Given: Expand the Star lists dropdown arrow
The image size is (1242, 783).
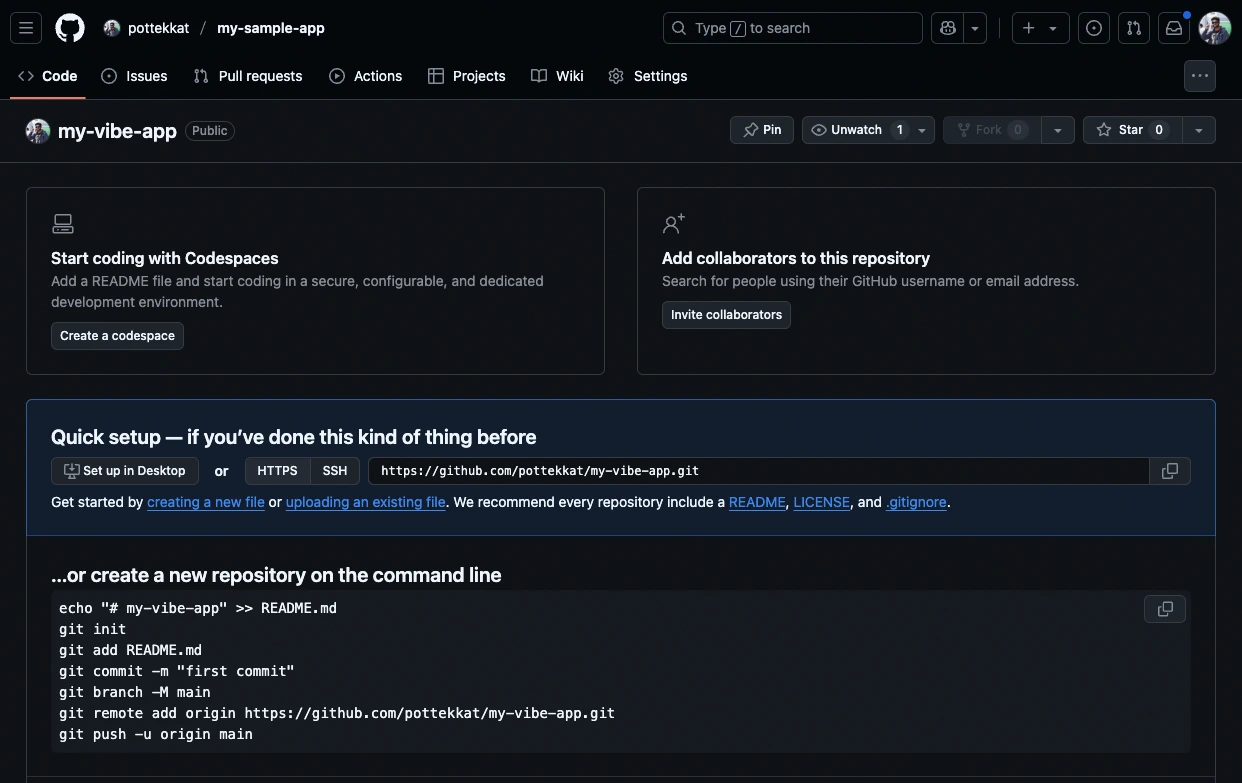Looking at the screenshot, I should click(1199, 130).
